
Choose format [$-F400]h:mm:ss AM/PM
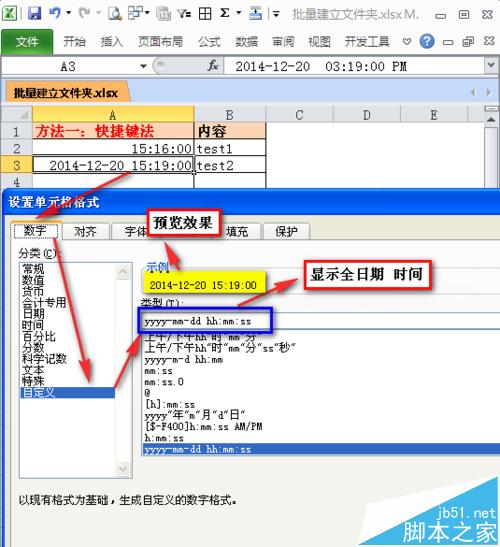pos(203,426)
